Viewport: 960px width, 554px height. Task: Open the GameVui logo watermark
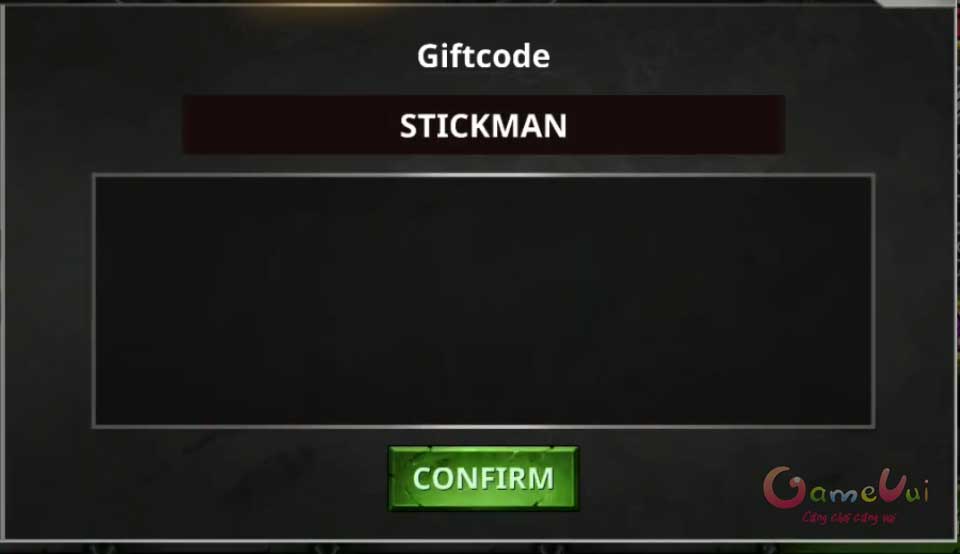pos(846,495)
